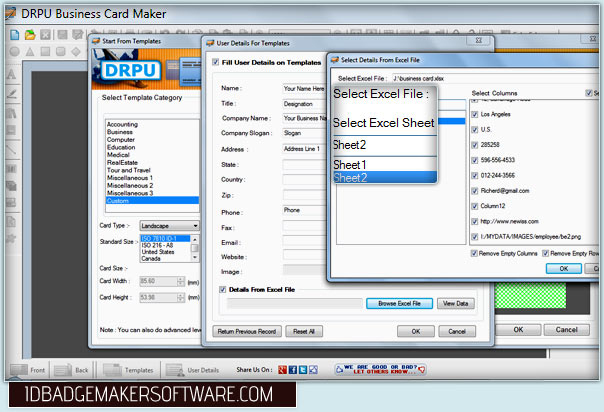Choose Canada standard size

tap(151, 259)
